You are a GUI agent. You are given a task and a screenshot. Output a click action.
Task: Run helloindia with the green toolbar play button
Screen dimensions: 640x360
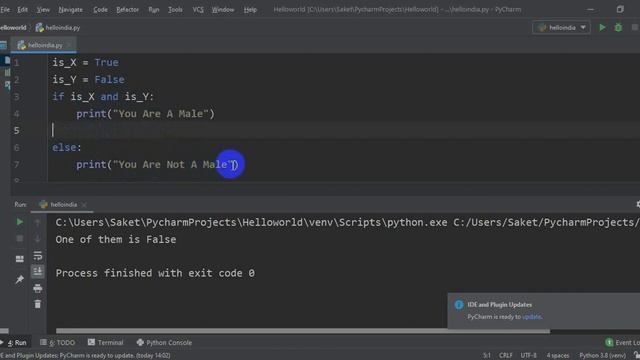tap(602, 27)
